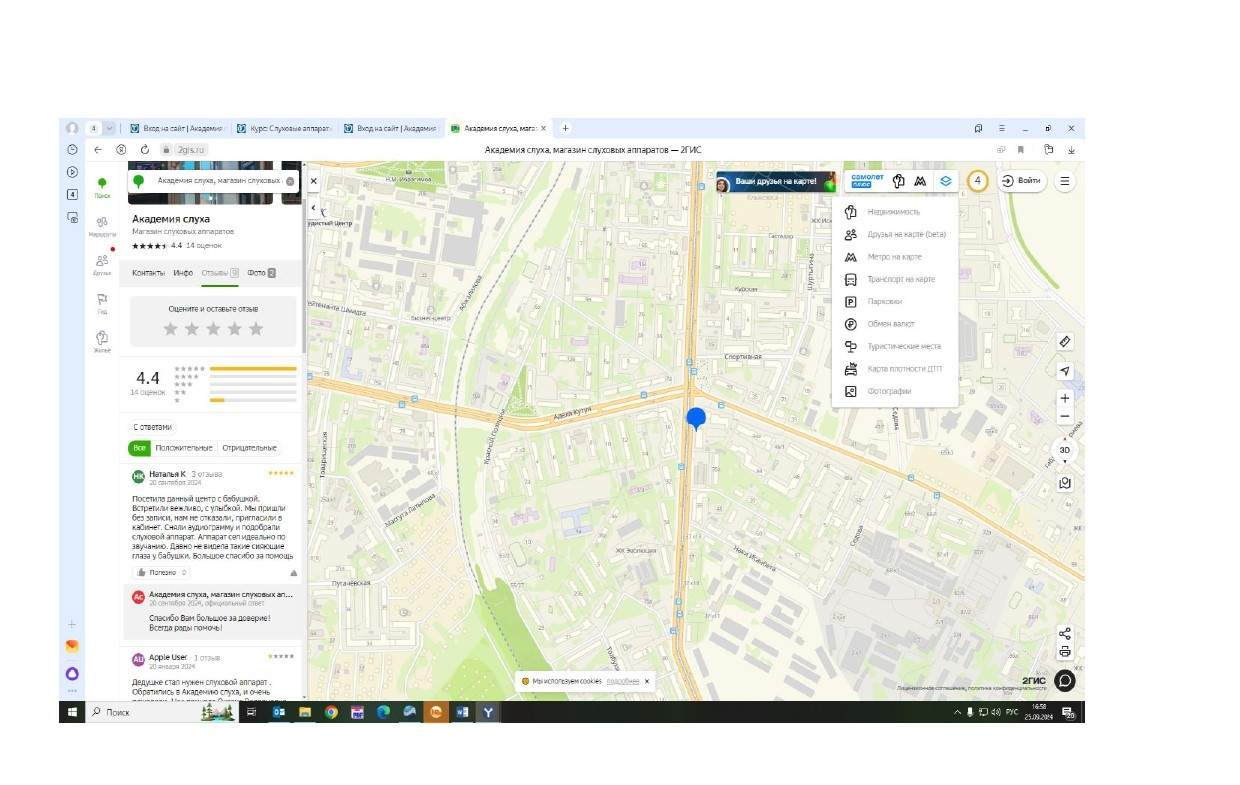Click the my location arrow icon
The image size is (1240, 785).
coord(1064,371)
